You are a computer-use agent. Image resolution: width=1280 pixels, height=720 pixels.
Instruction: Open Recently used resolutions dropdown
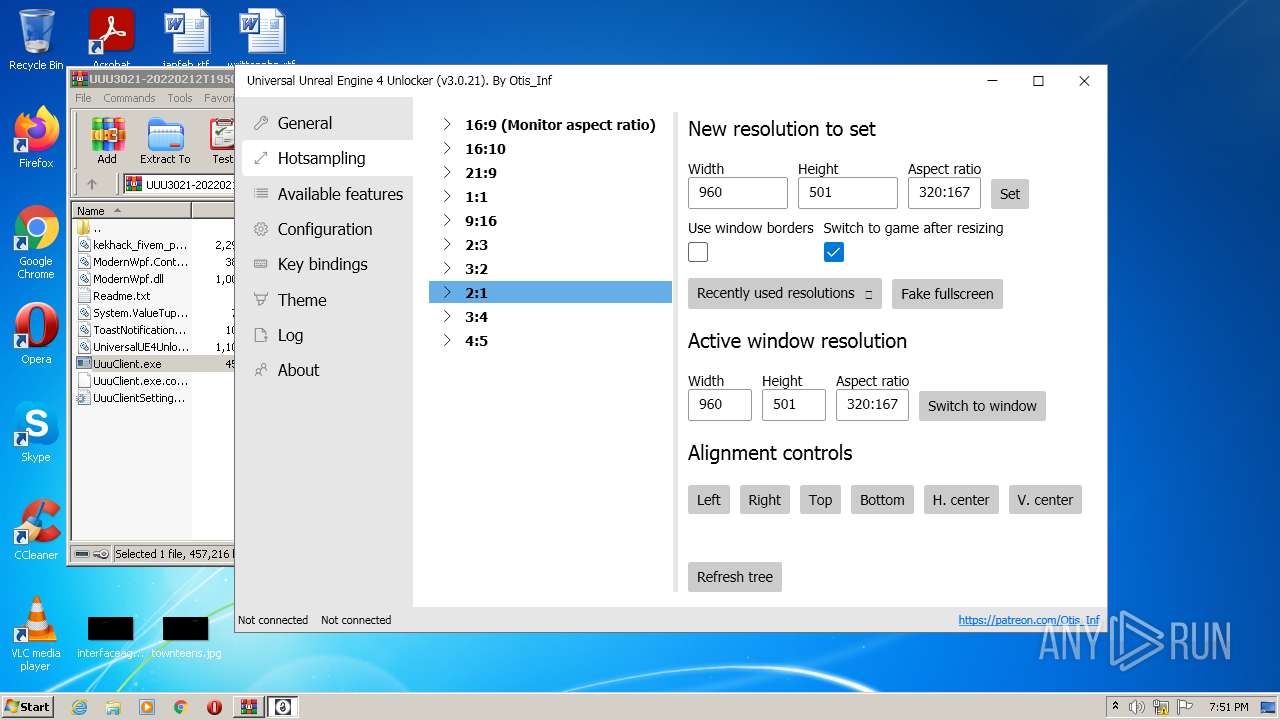(x=785, y=293)
